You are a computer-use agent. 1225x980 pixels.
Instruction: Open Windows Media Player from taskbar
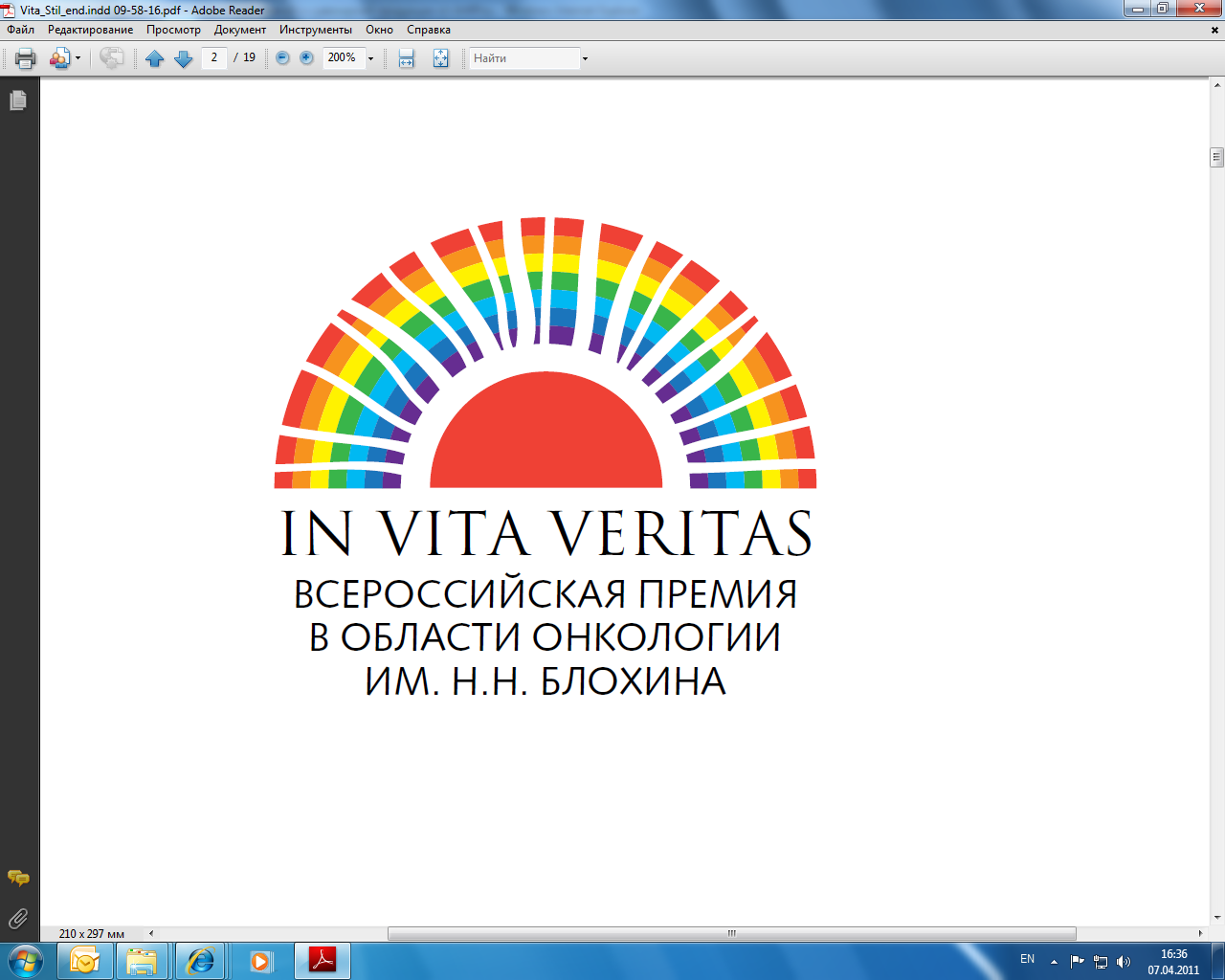[x=260, y=961]
